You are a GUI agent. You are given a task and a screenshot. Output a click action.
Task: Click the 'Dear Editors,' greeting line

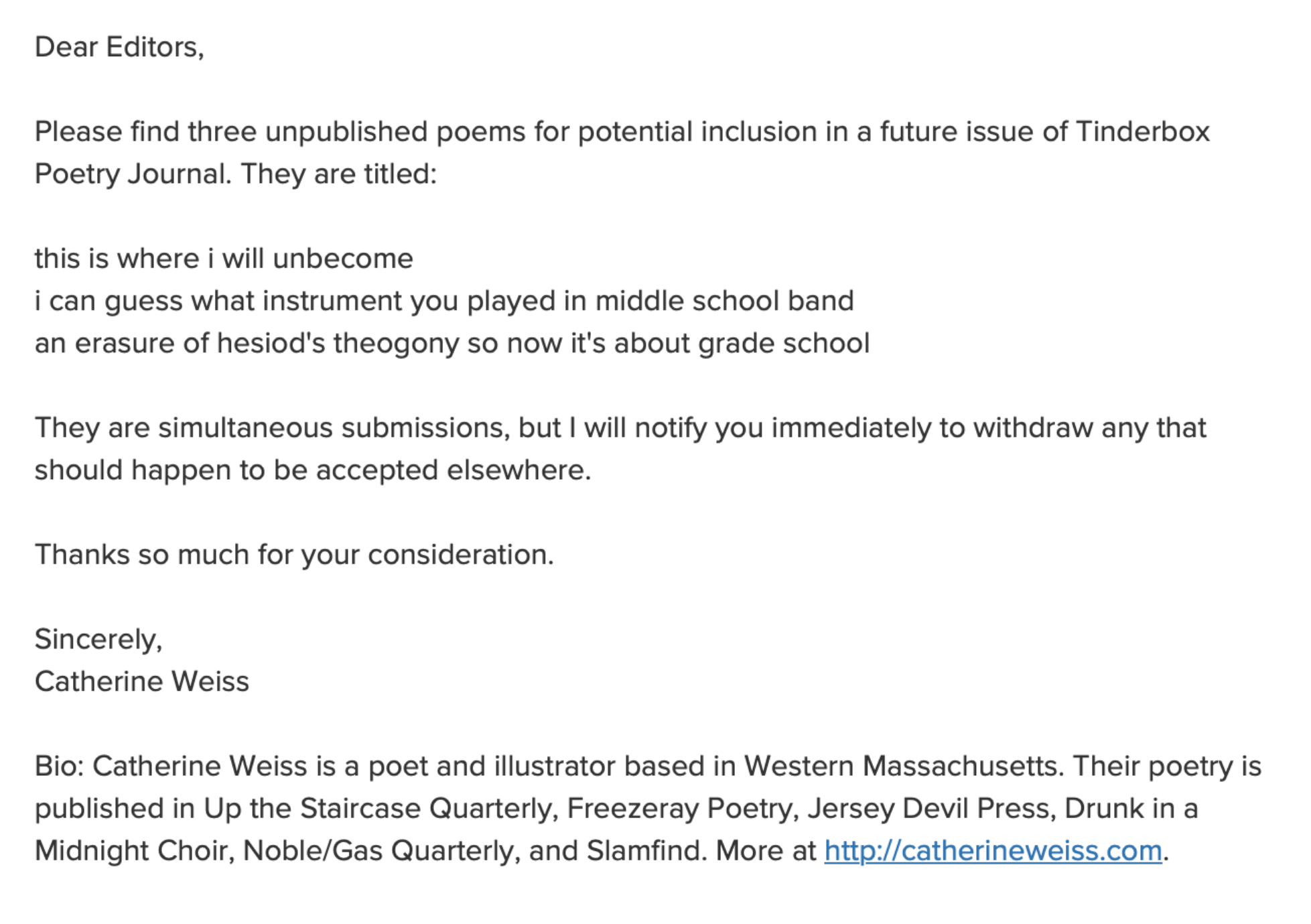(x=119, y=48)
